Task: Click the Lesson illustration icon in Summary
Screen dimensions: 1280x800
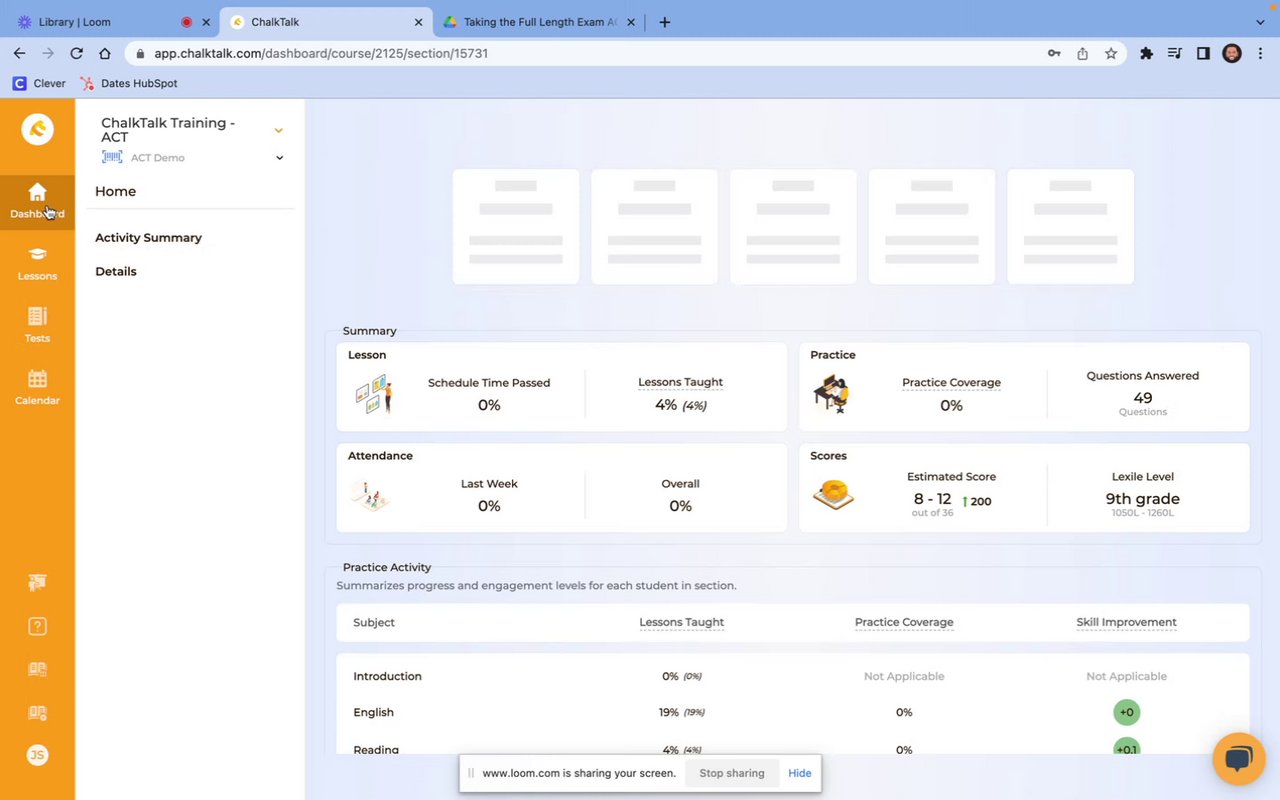Action: pyautogui.click(x=374, y=394)
